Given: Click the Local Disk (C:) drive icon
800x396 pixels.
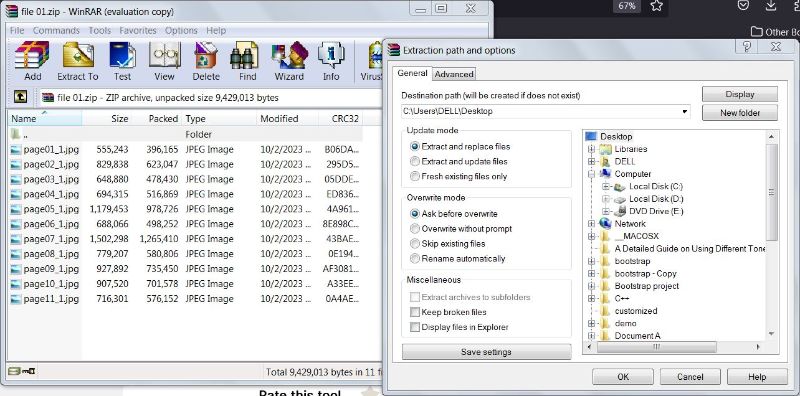Looking at the screenshot, I should click(620, 187).
